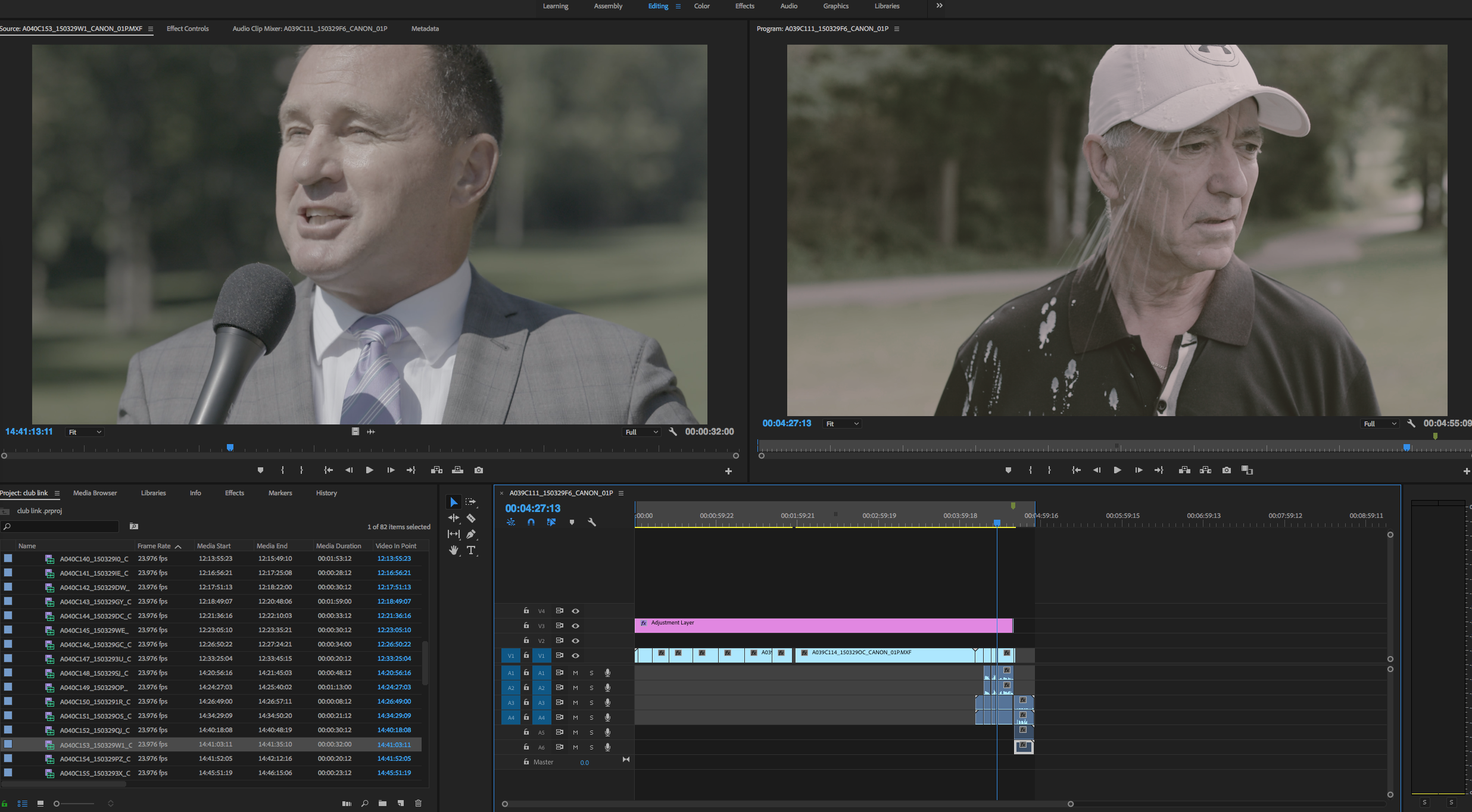Select the Razor tool
1472x812 pixels.
pos(471,519)
